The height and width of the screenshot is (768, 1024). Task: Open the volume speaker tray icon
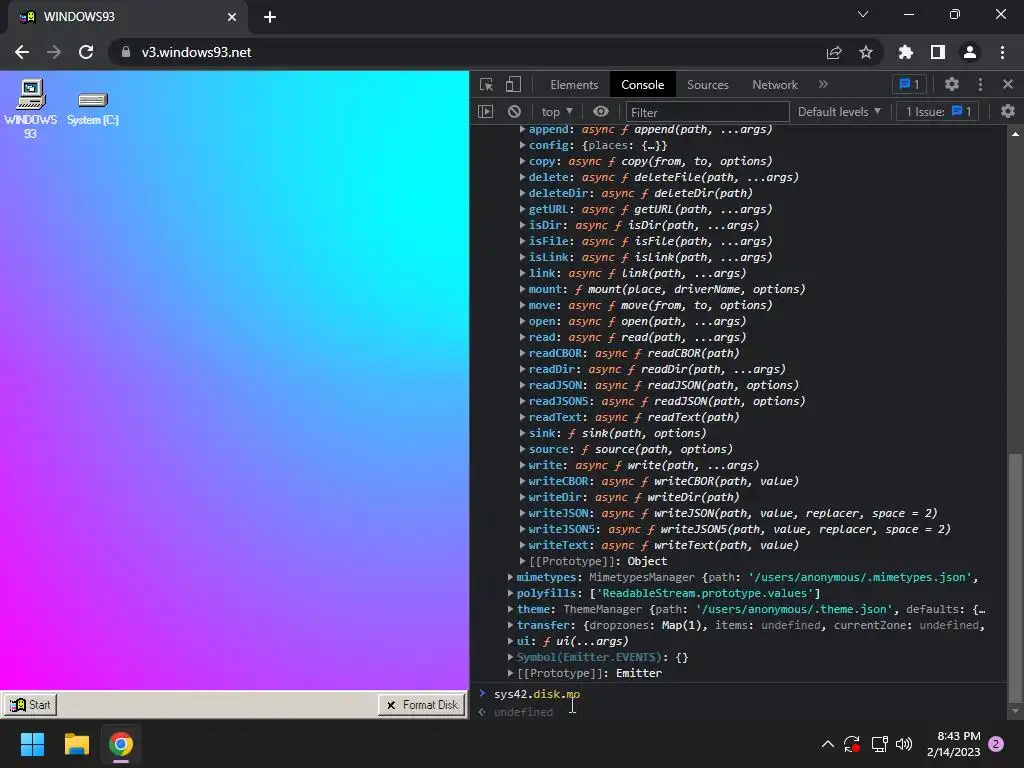click(x=904, y=744)
